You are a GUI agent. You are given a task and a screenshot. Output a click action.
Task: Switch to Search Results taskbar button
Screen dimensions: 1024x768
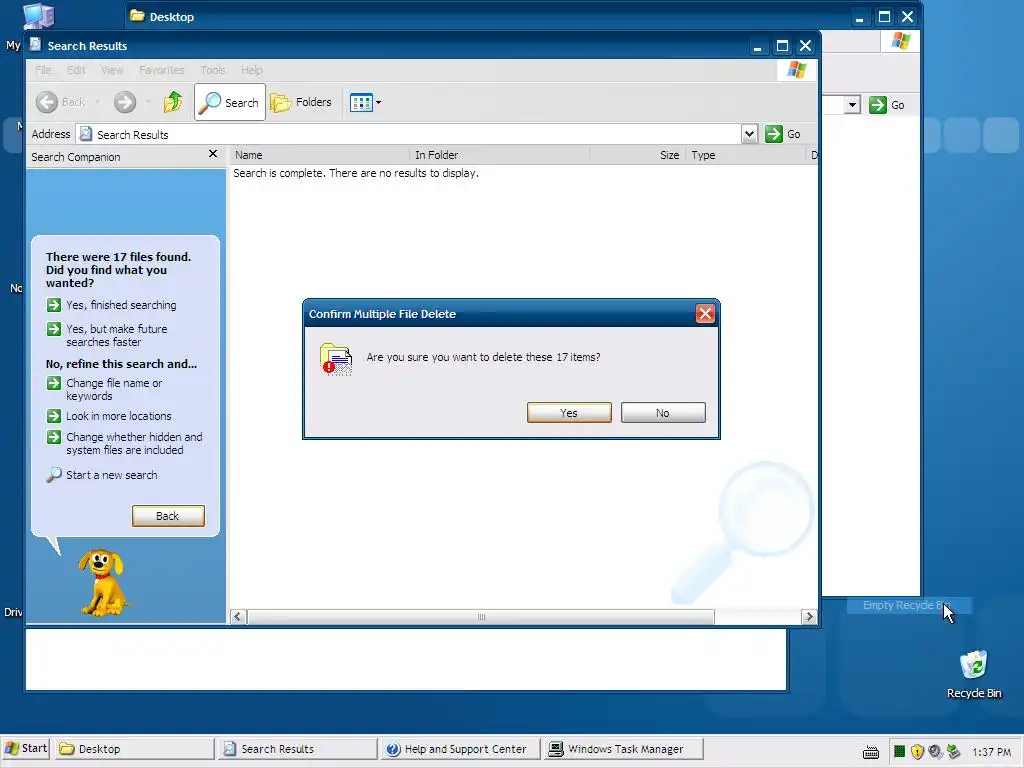(x=297, y=748)
